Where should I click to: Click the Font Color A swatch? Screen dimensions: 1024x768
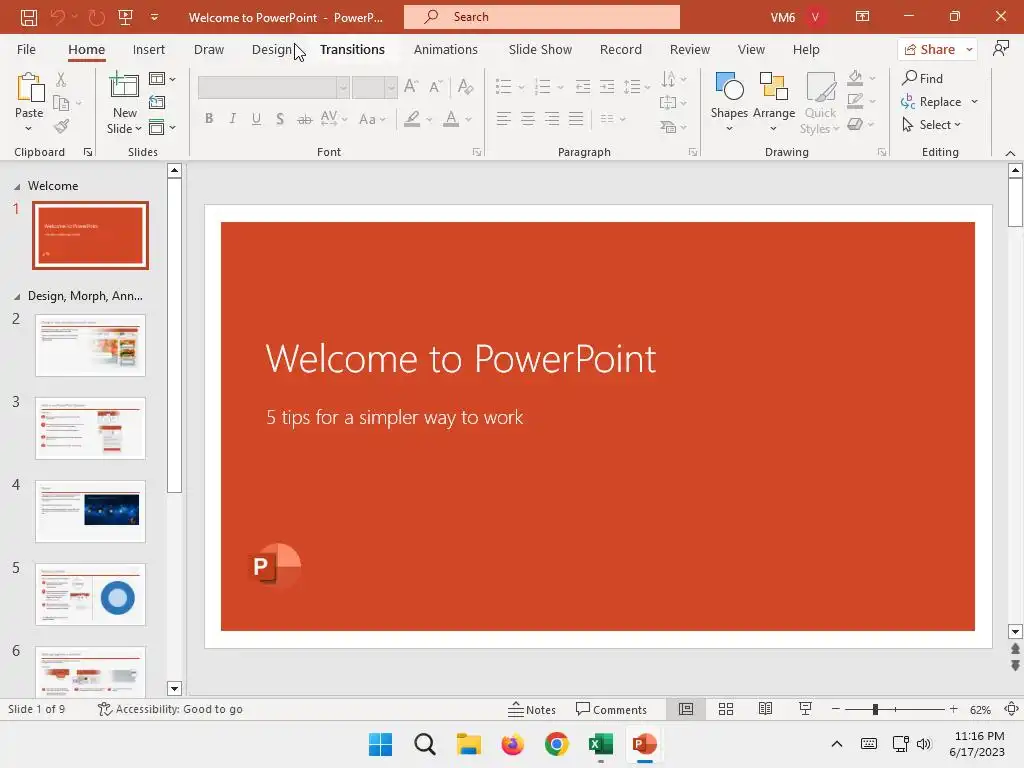[451, 119]
